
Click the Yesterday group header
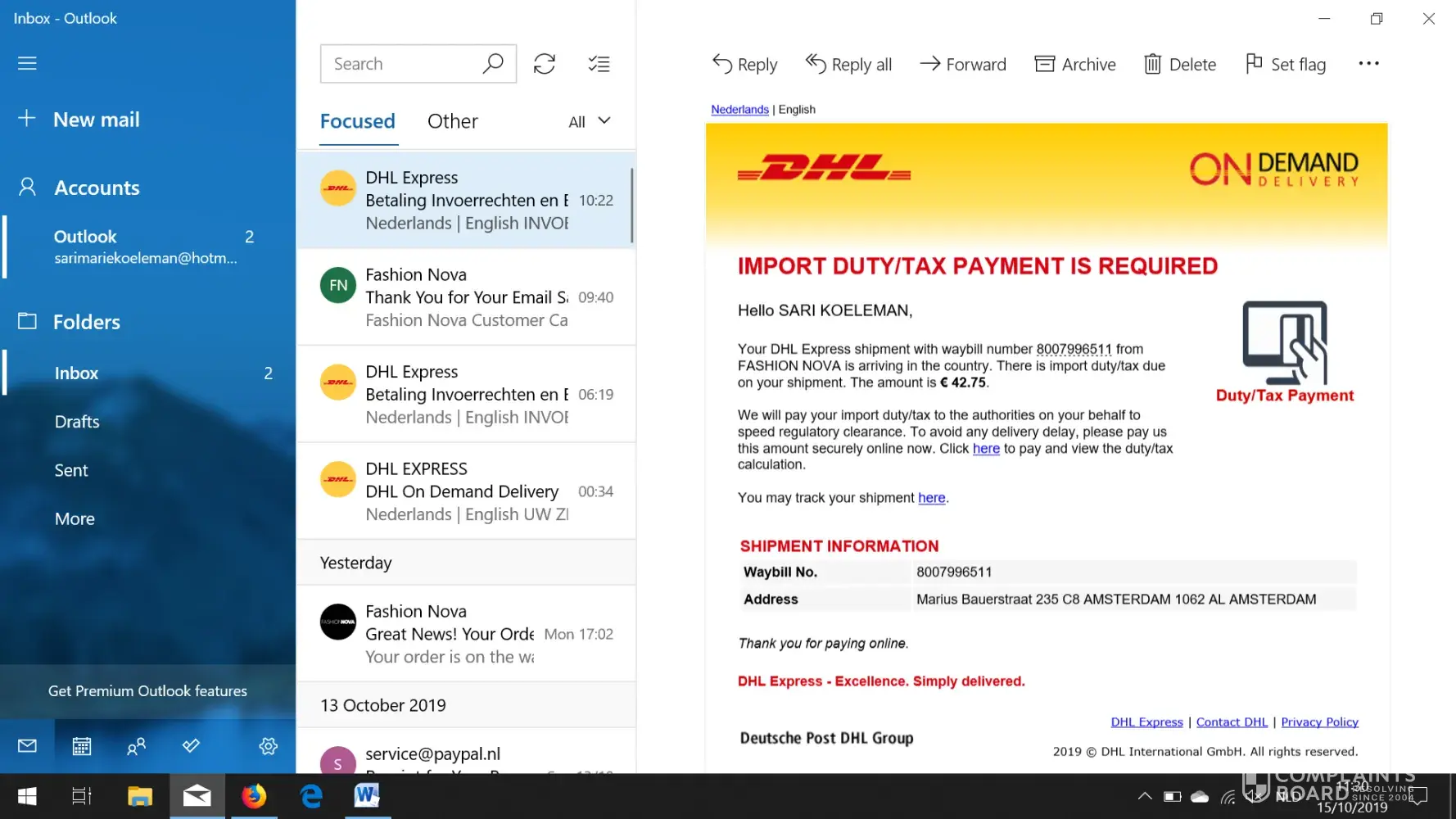click(466, 563)
